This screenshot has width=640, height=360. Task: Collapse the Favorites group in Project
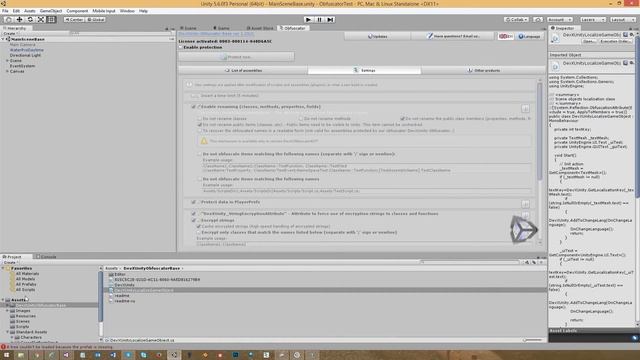pos(4,269)
